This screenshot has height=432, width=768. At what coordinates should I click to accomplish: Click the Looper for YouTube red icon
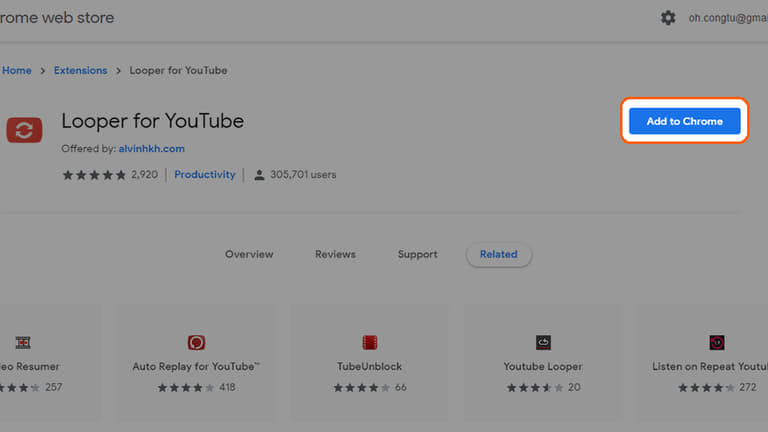pos(24,130)
